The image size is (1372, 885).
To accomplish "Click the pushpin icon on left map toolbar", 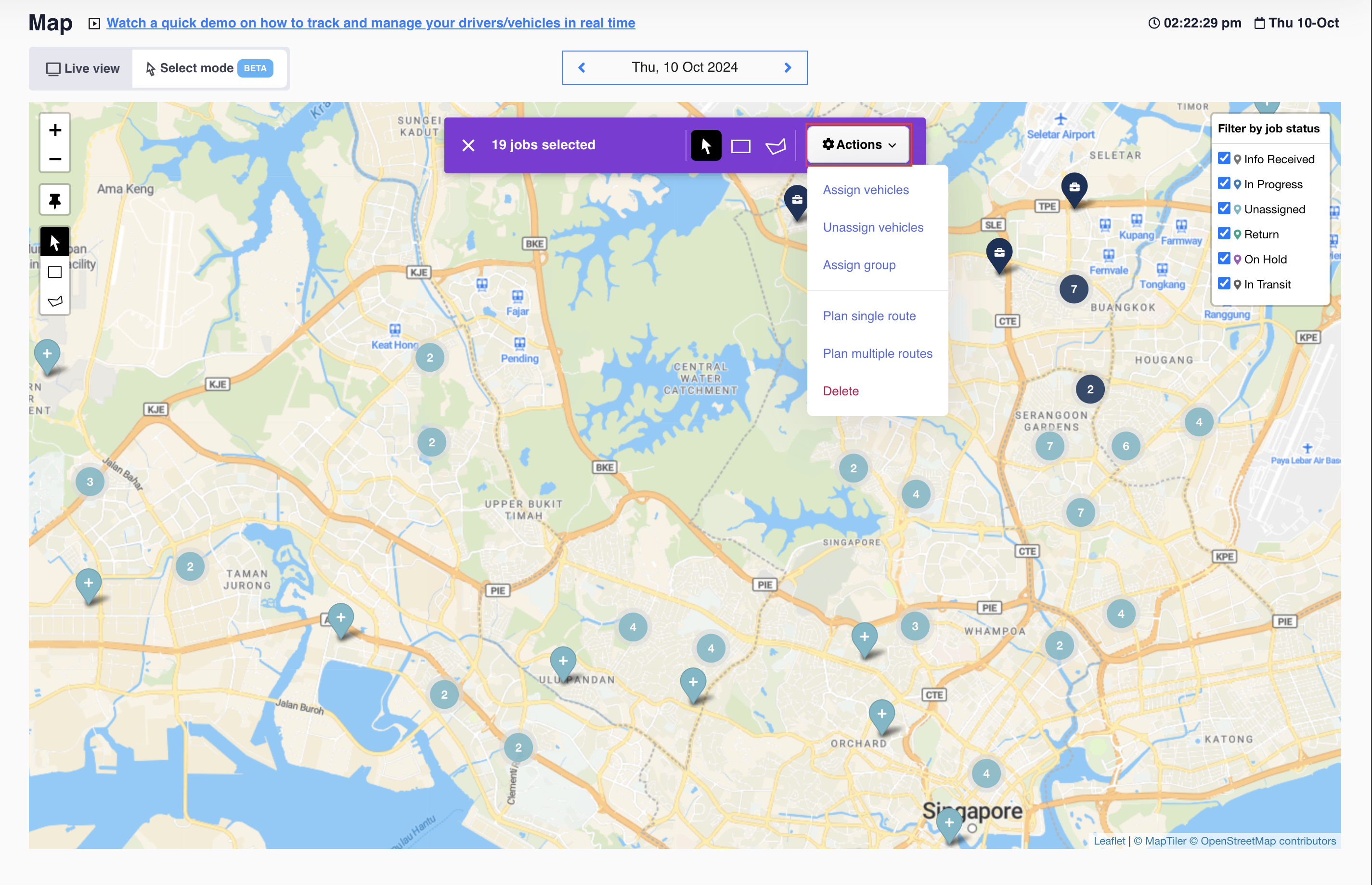I will [55, 200].
